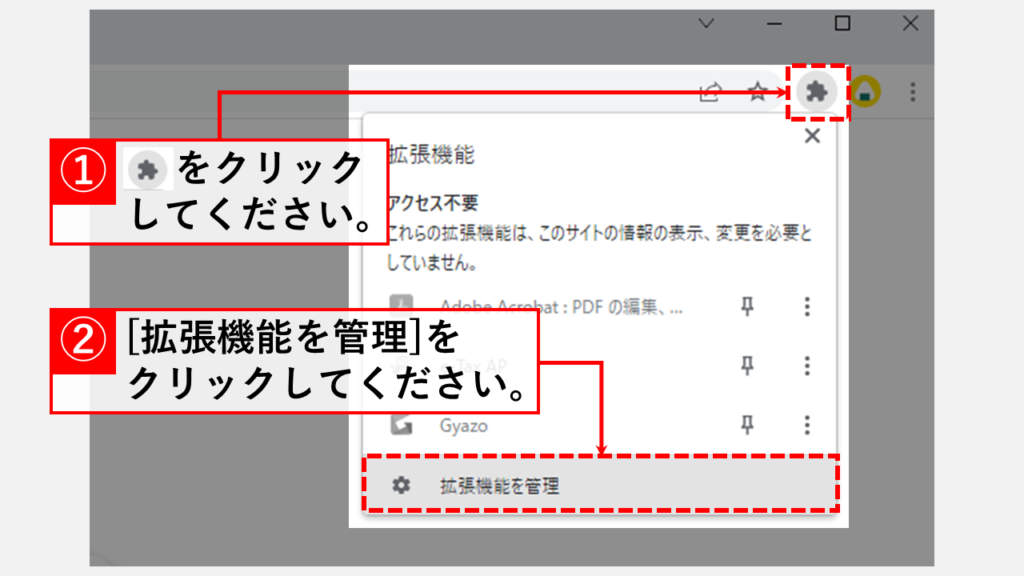Click the share page icon
The height and width of the screenshot is (576, 1024).
[710, 92]
